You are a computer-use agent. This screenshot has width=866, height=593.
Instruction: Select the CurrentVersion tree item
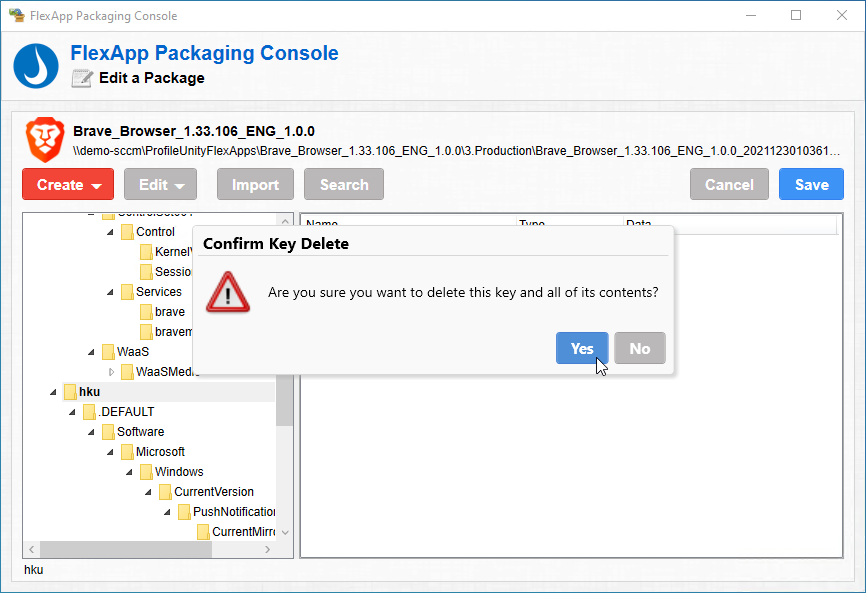(x=213, y=492)
